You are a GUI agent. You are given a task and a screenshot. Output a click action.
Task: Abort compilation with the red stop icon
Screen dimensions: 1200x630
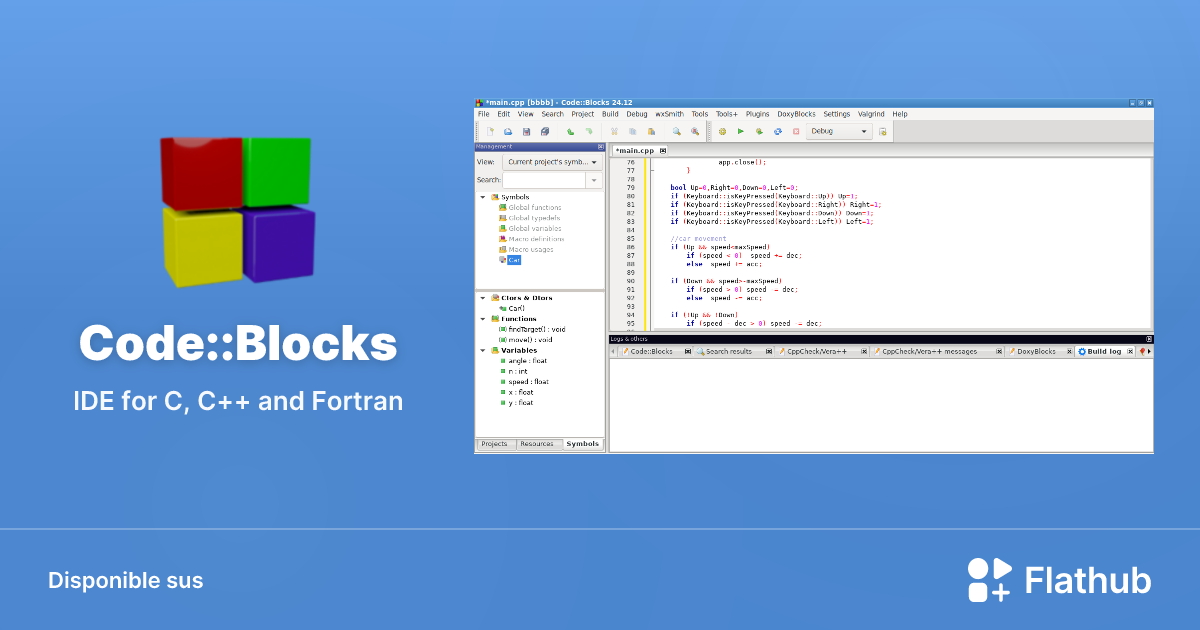point(797,130)
